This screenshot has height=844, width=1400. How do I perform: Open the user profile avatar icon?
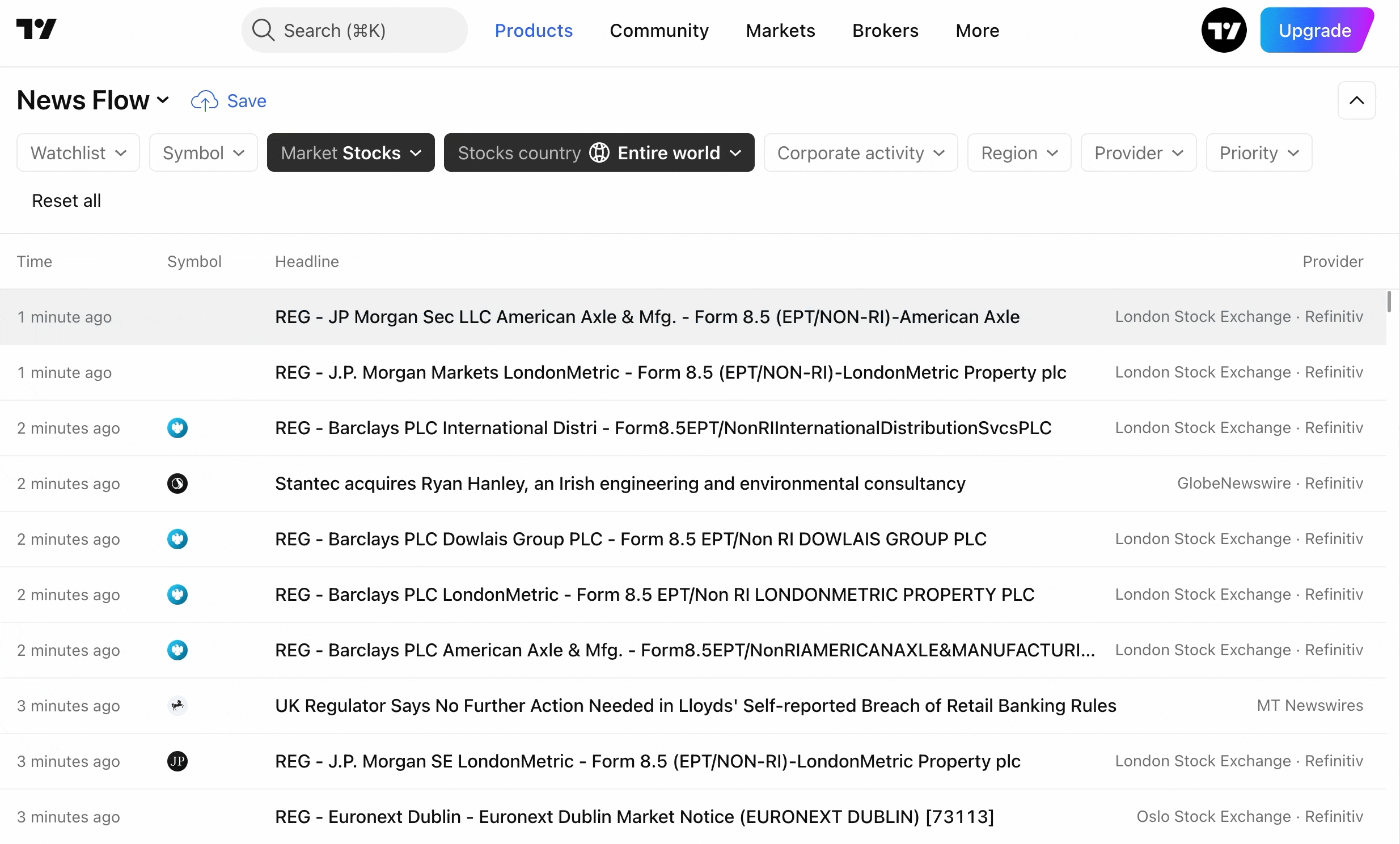tap(1223, 30)
